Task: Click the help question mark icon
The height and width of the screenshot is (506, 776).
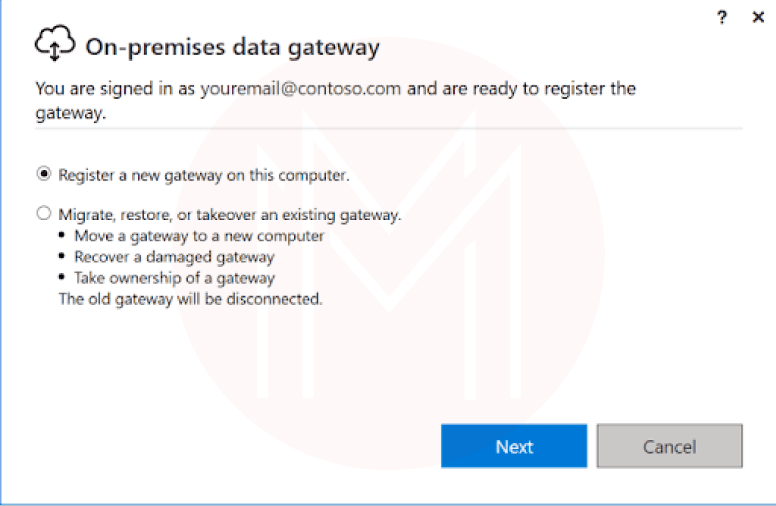Action: point(722,18)
